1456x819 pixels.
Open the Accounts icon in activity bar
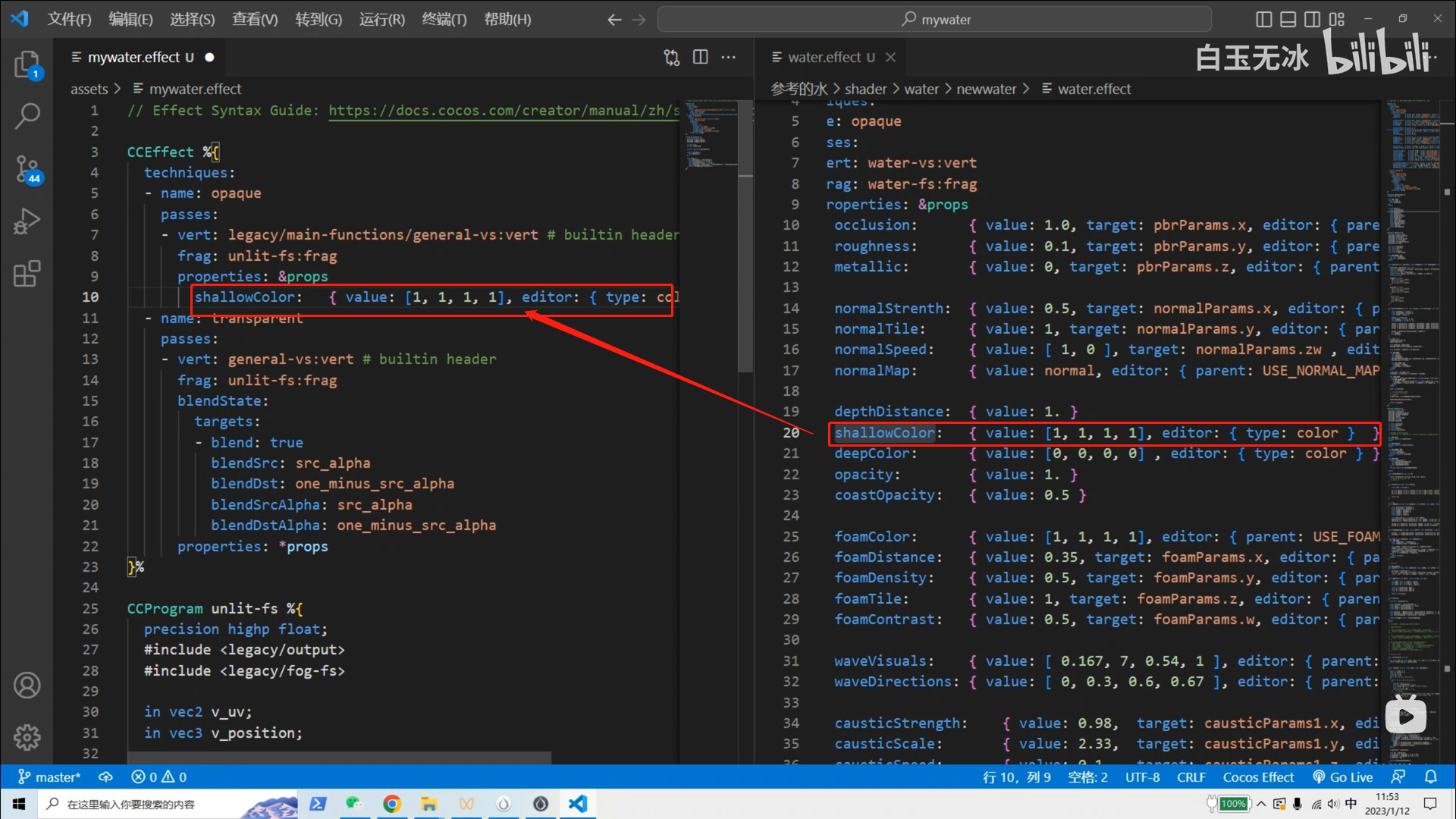pyautogui.click(x=27, y=686)
